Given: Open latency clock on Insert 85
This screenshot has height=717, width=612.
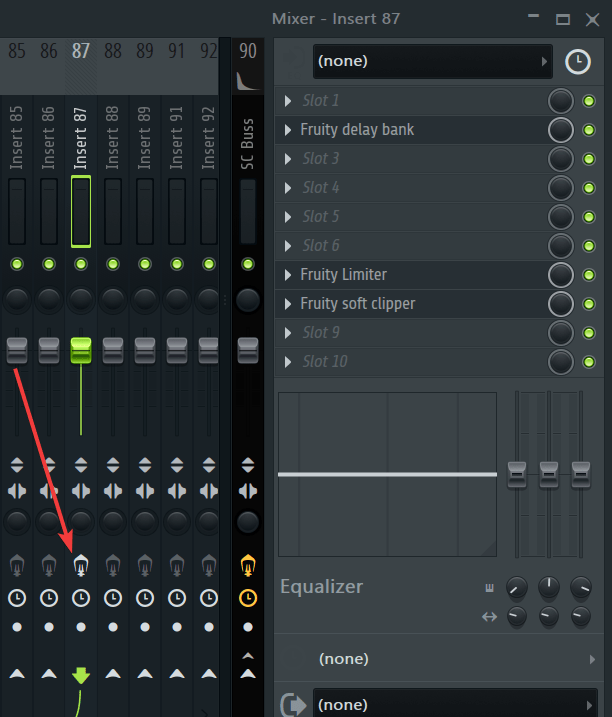Looking at the screenshot, I should pyautogui.click(x=17, y=598).
